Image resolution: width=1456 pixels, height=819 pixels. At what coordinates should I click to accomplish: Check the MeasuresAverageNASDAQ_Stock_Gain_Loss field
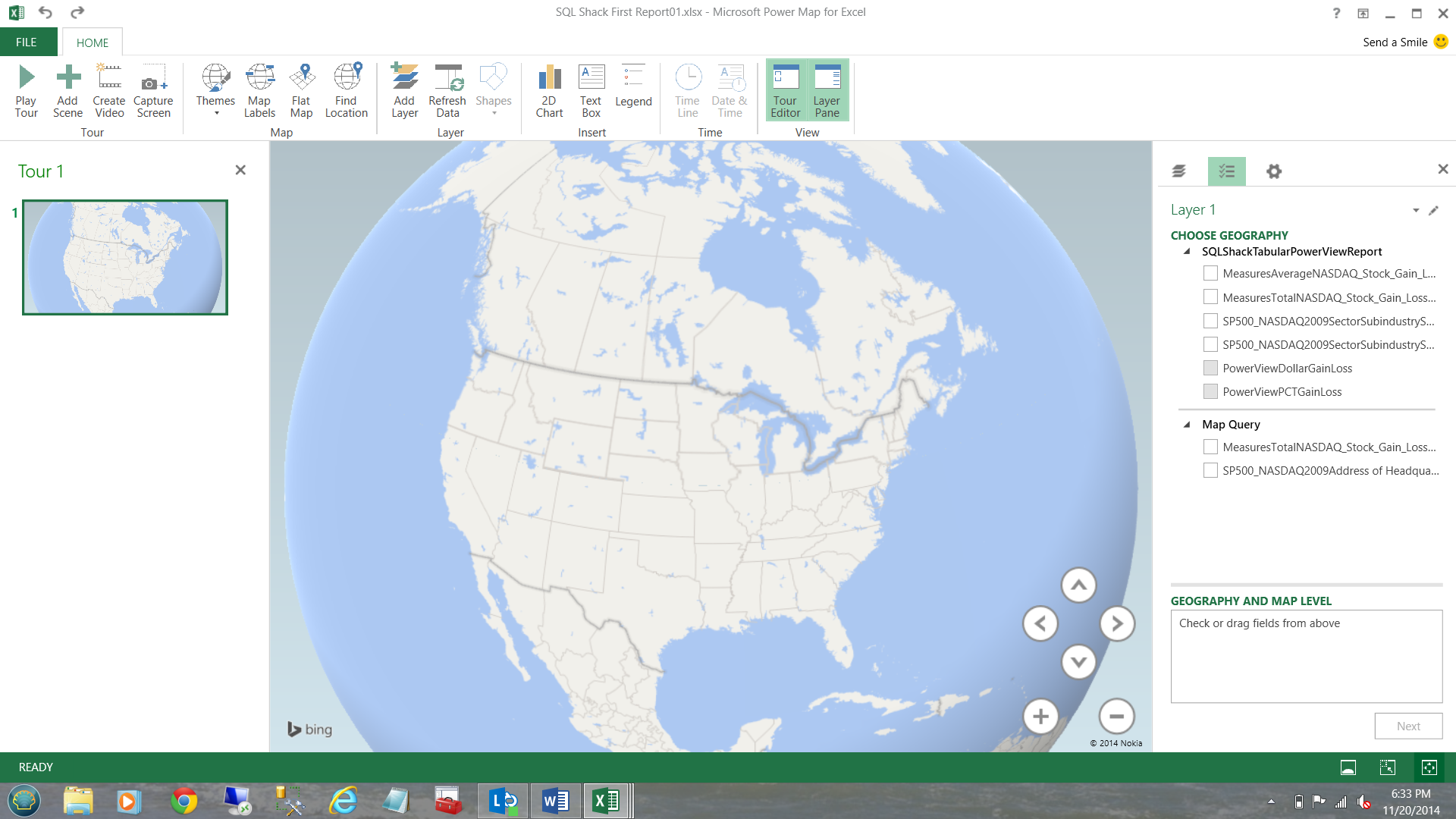point(1210,274)
